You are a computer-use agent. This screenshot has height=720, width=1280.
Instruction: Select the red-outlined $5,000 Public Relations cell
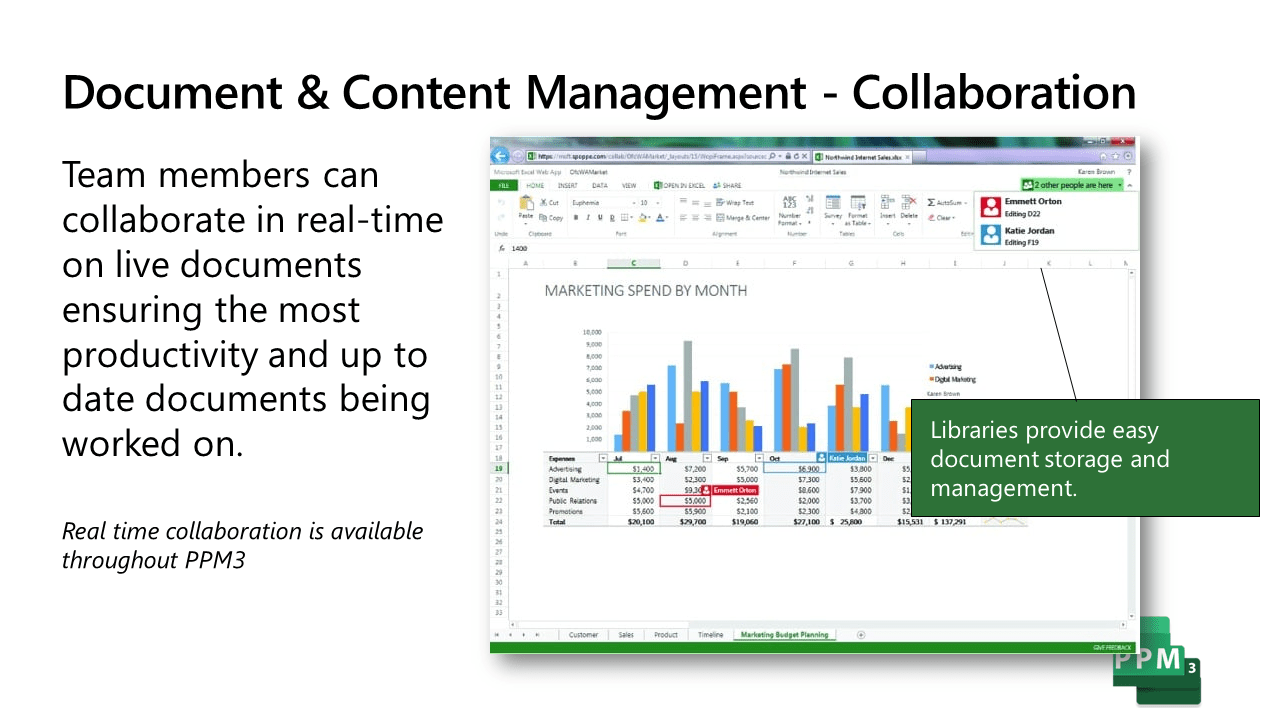pyautogui.click(x=685, y=501)
